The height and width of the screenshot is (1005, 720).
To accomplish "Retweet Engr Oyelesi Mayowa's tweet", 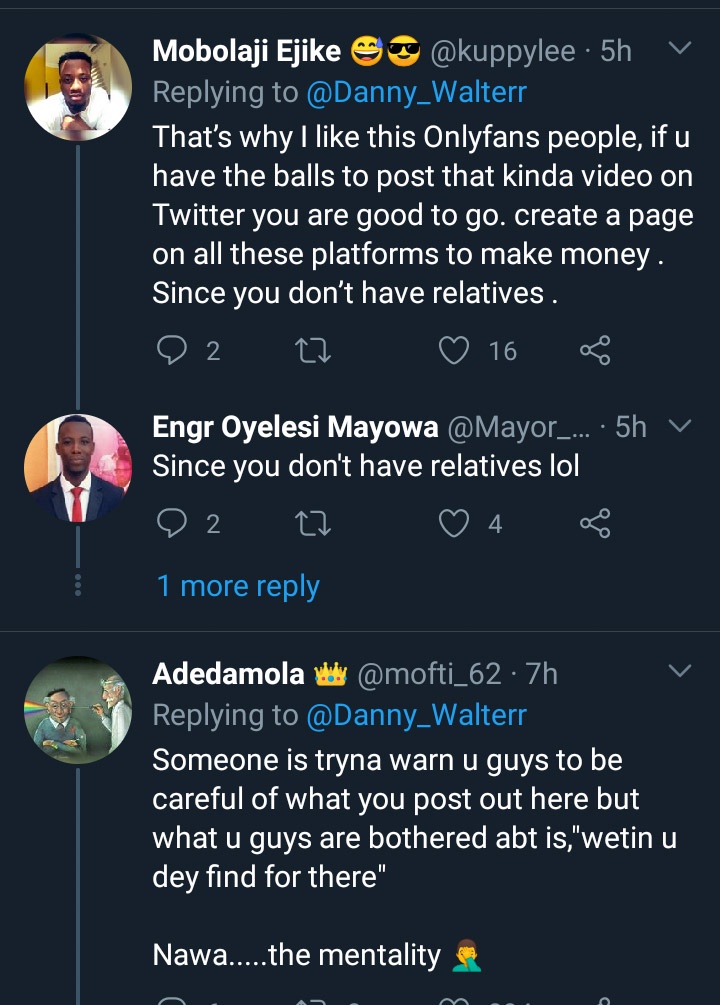I will (315, 523).
